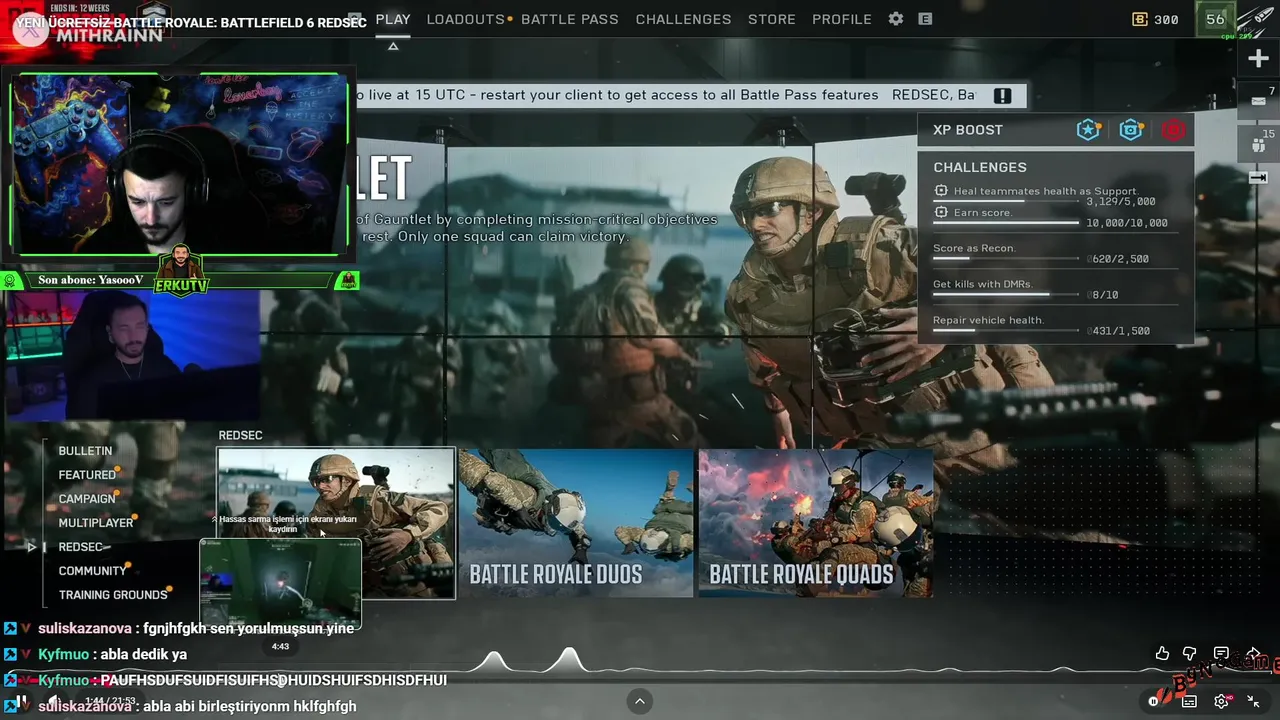The image size is (1280, 720).
Task: Open the BATTLE PASS tab
Action: pos(570,19)
